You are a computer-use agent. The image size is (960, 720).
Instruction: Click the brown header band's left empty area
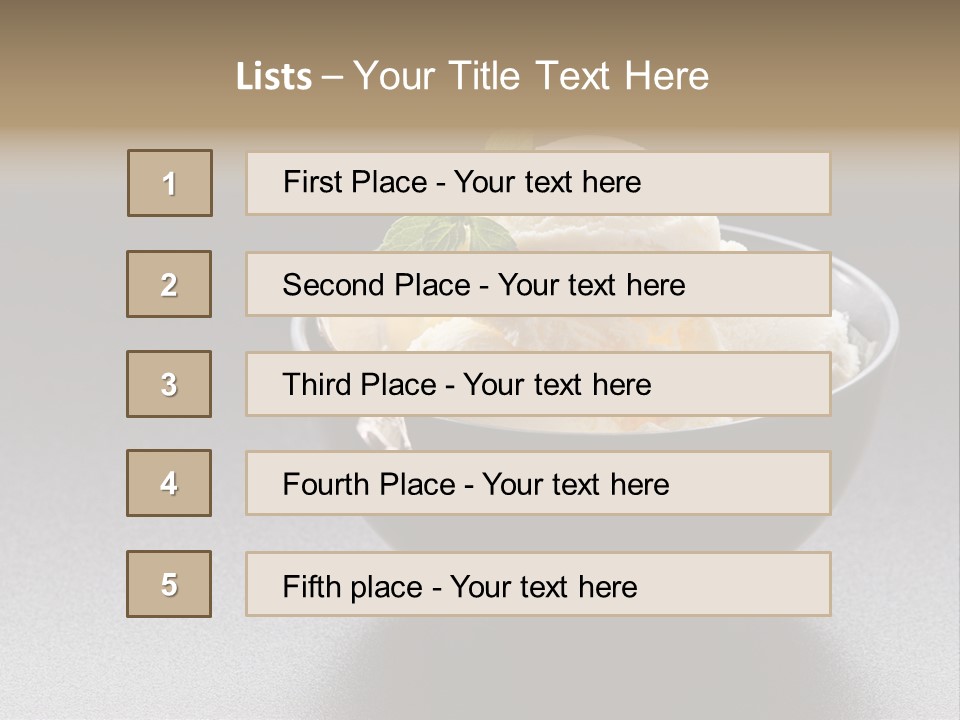point(100,70)
